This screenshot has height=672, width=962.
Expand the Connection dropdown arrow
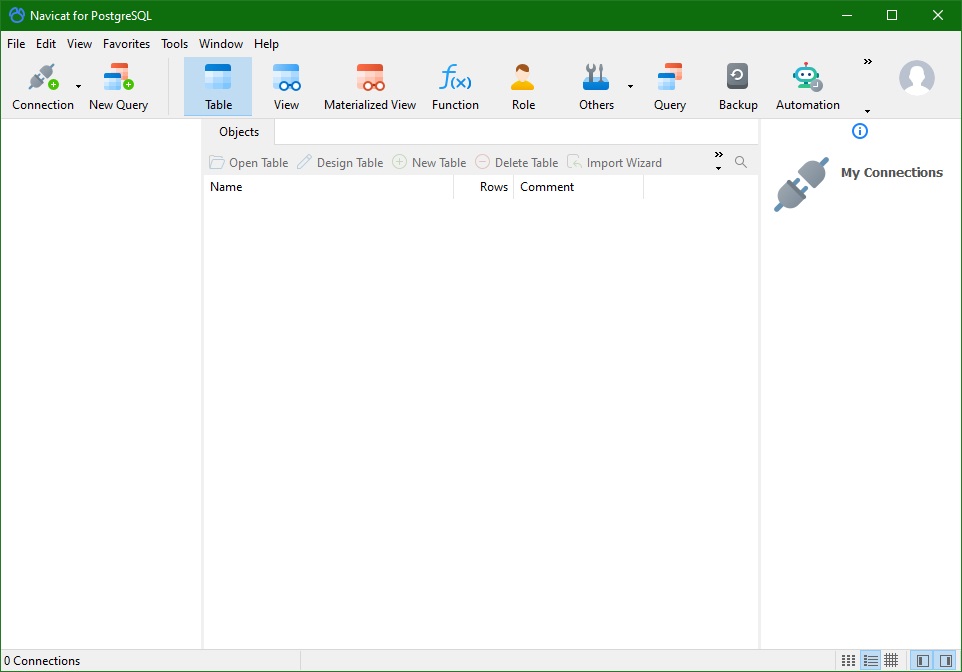pos(78,87)
